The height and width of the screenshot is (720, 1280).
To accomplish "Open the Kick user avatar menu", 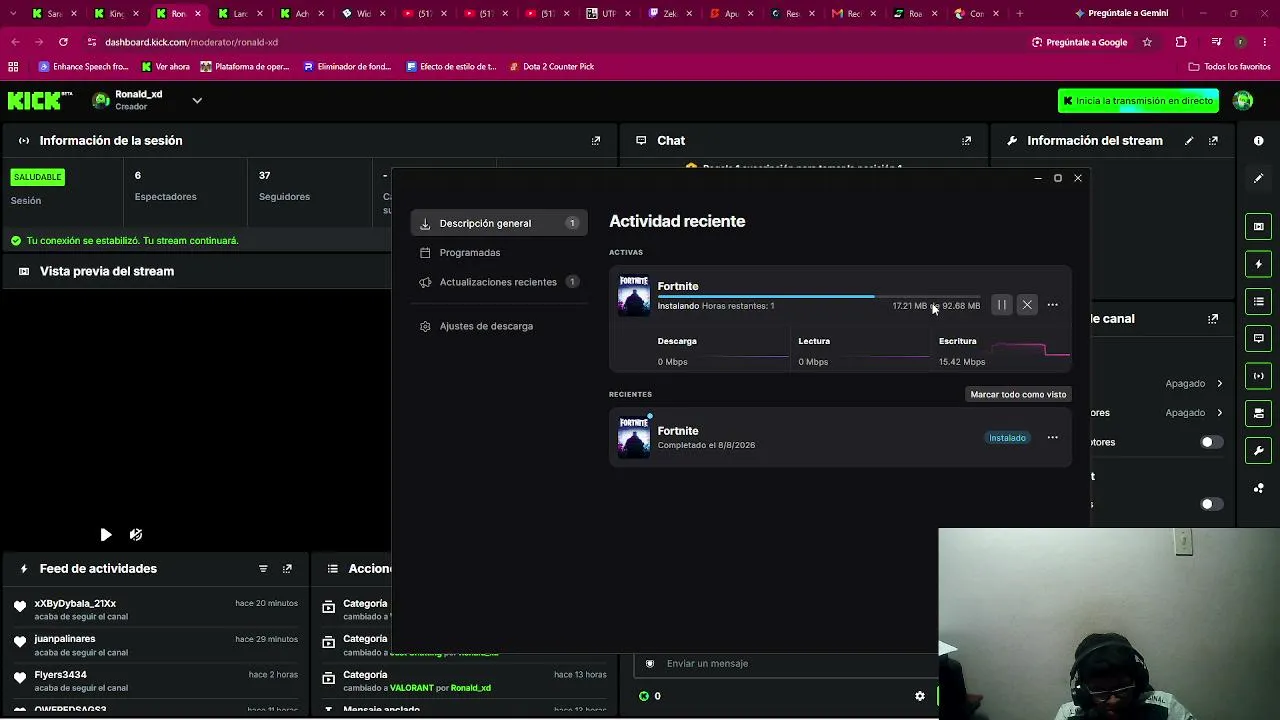I will (x=1243, y=100).
